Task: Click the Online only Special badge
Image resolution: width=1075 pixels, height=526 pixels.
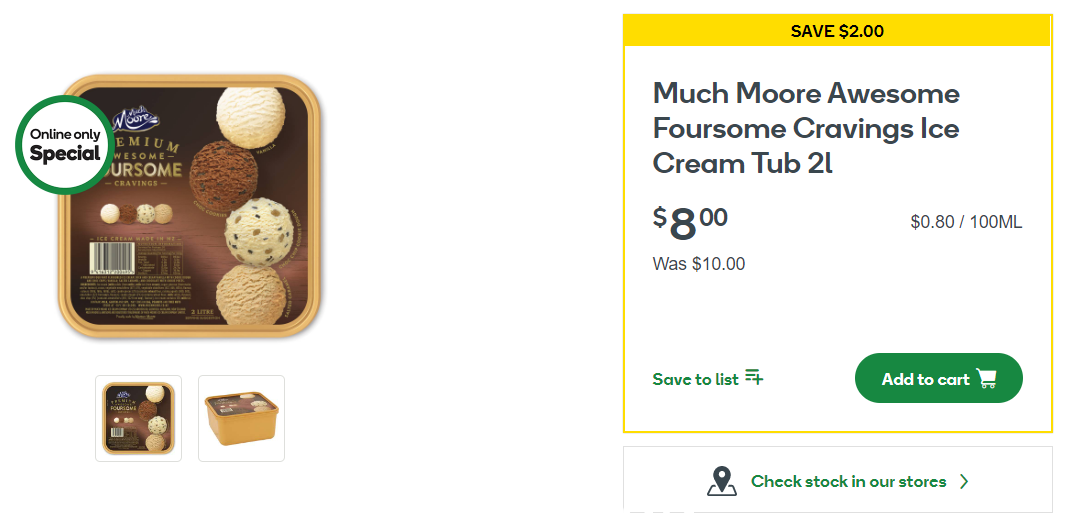Action: point(66,145)
